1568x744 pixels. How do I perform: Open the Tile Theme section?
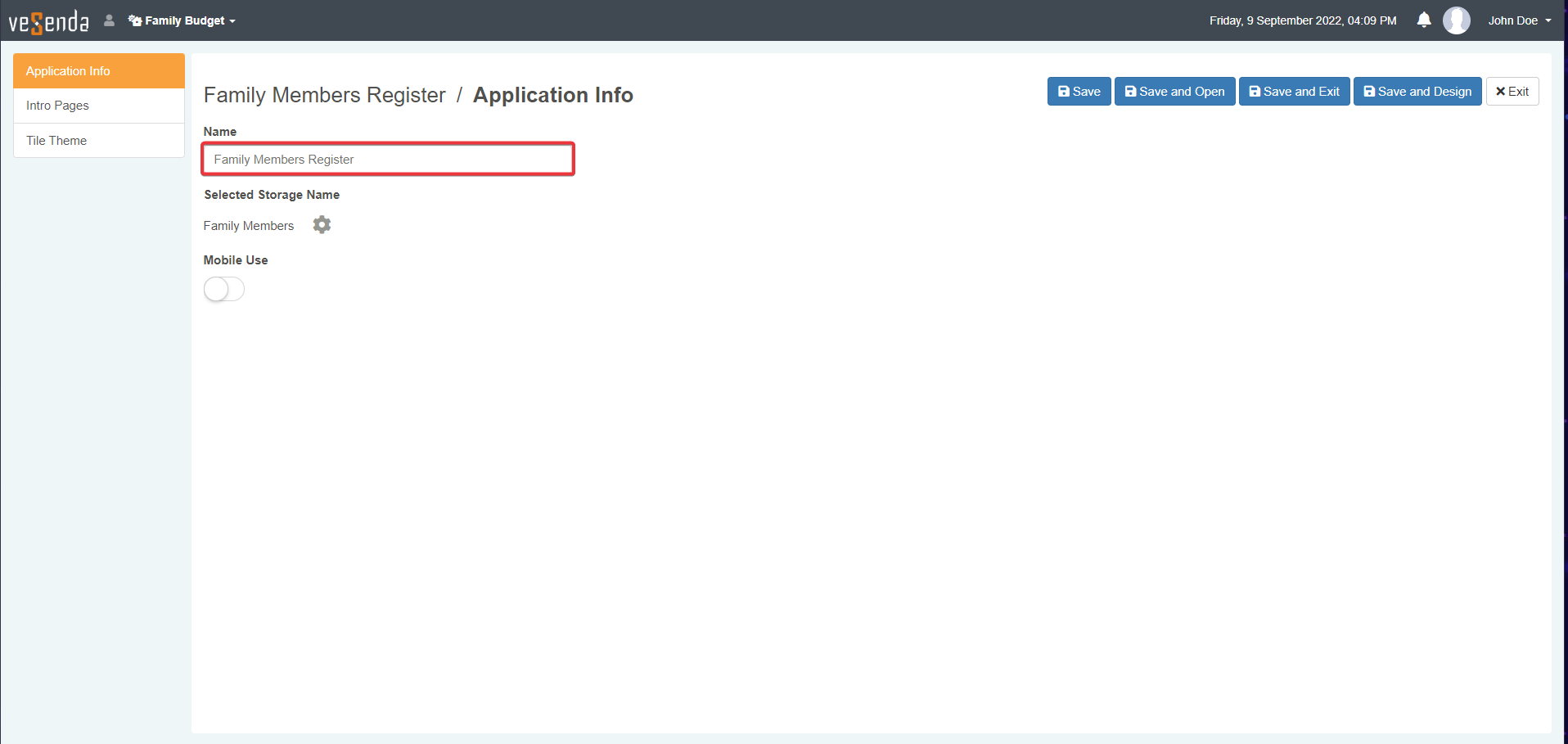pos(98,141)
